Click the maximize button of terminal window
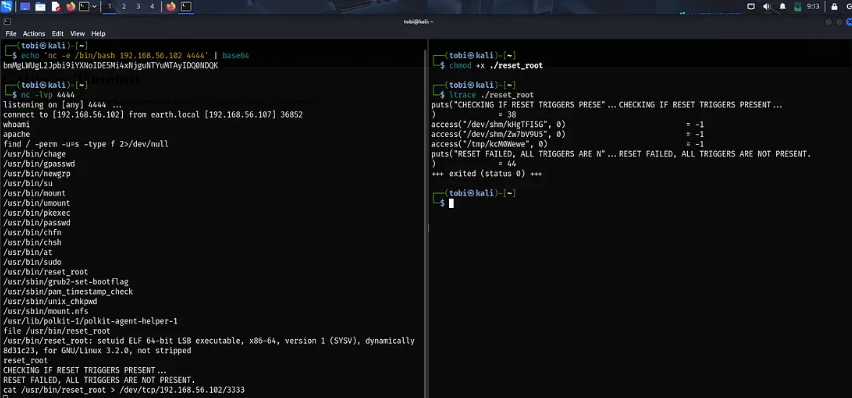 pos(840,22)
